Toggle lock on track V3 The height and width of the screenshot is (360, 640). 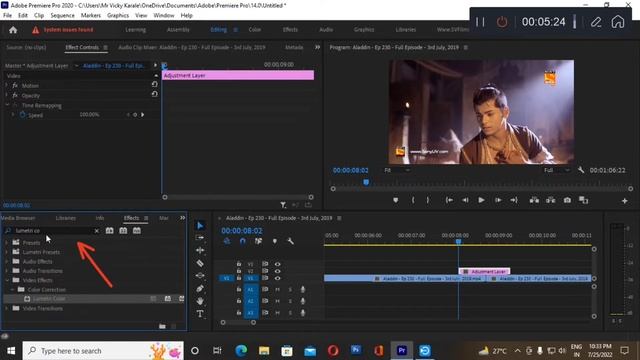point(239,264)
